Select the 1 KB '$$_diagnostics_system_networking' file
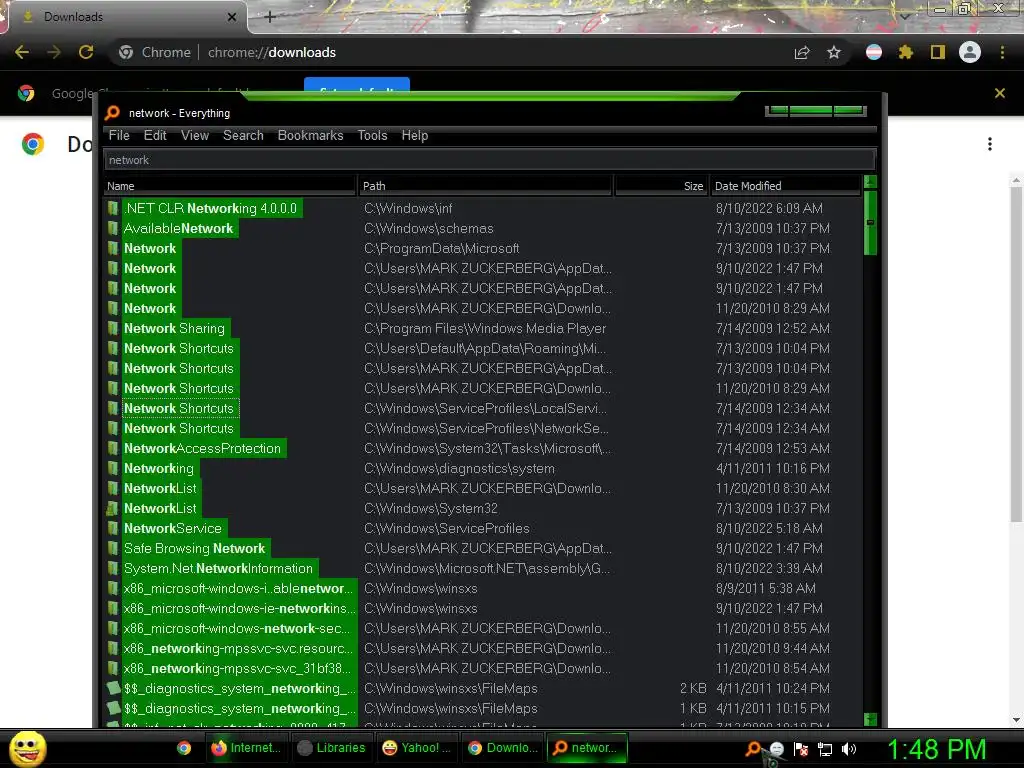 coord(239,709)
